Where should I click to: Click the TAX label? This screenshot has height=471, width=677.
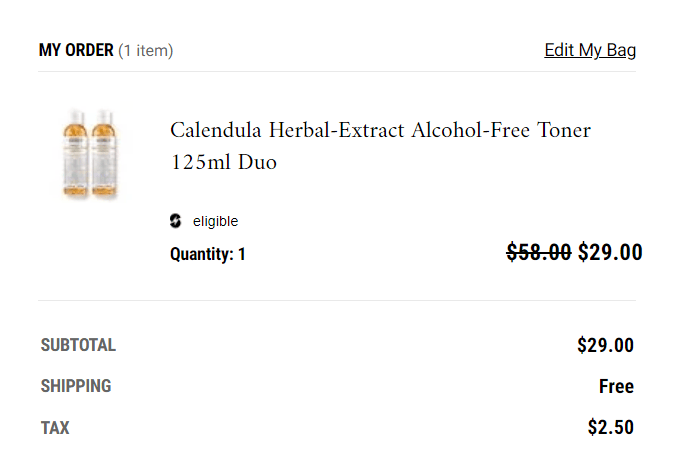click(55, 428)
